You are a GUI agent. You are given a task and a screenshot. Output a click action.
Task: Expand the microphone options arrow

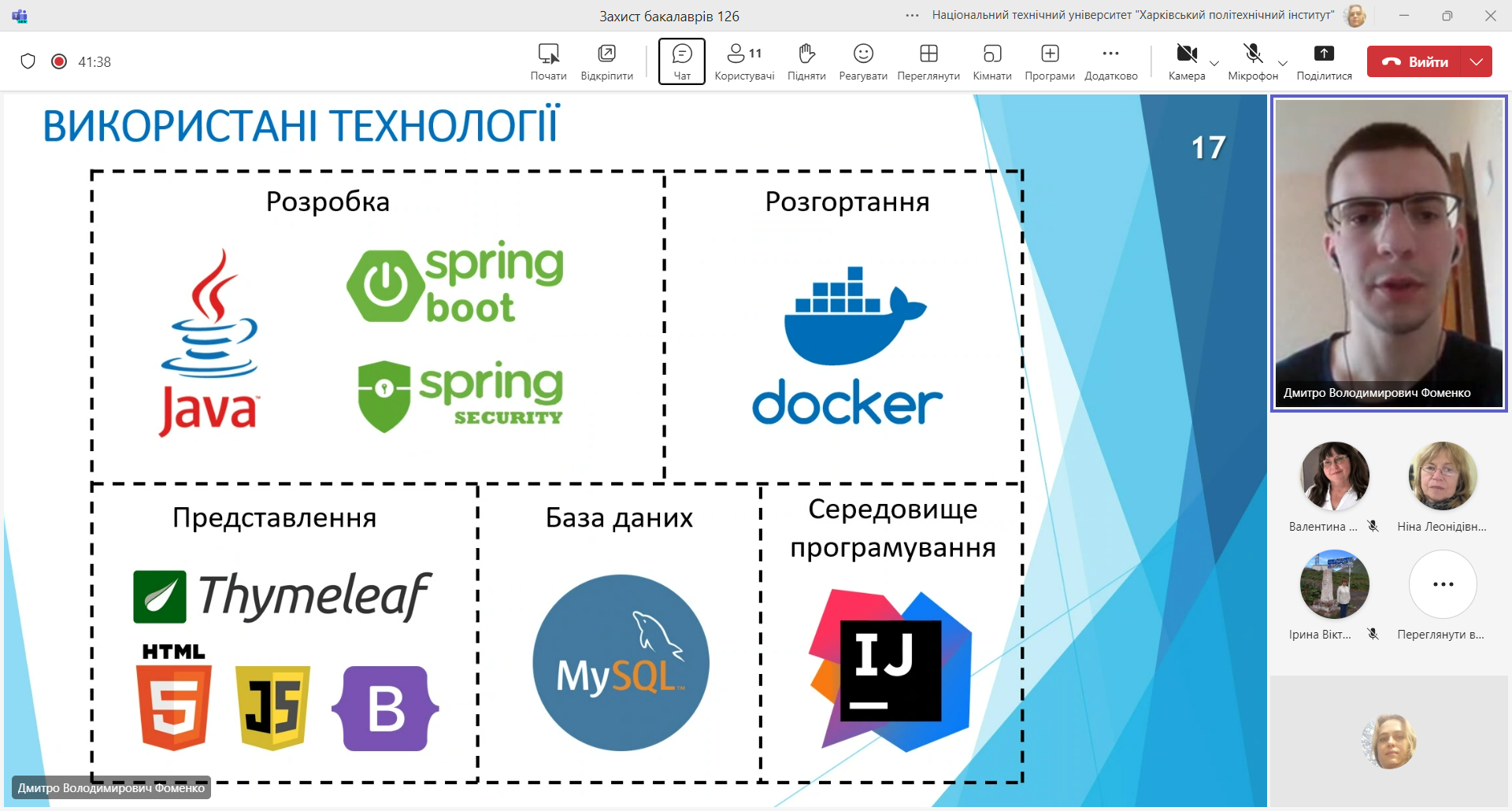coord(1283,63)
